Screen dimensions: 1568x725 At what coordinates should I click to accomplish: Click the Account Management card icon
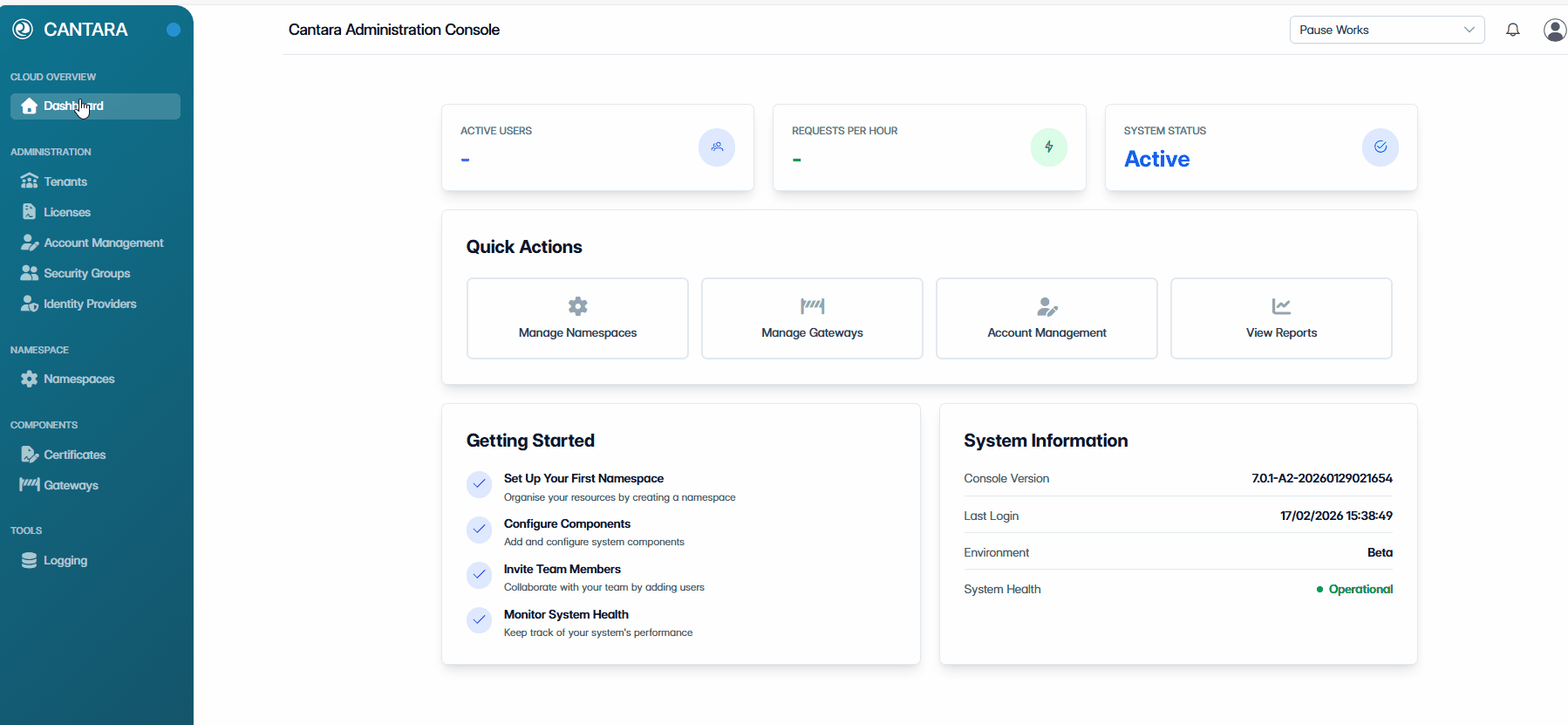[1046, 306]
